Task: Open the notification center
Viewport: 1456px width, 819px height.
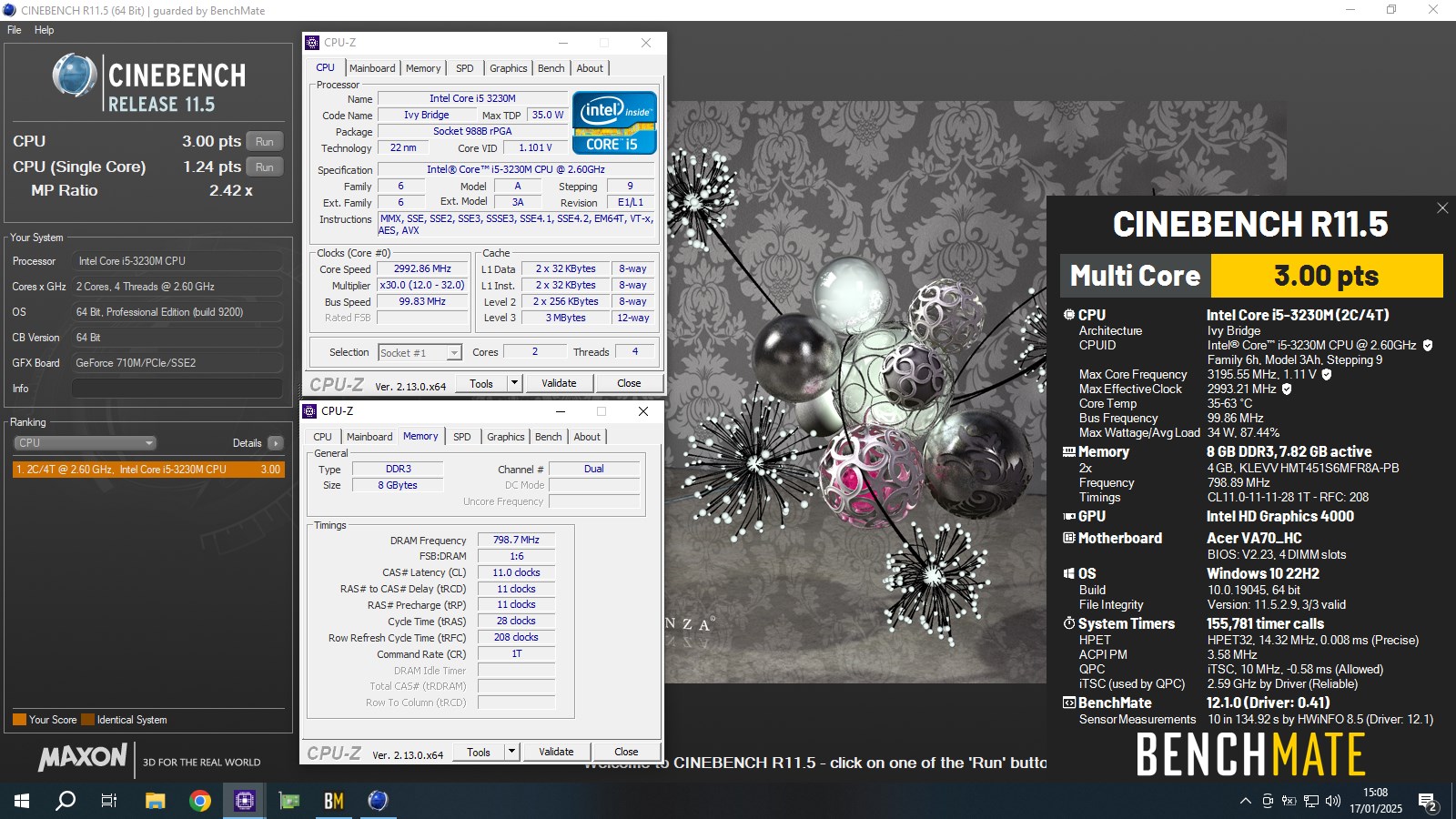Action: click(x=1428, y=802)
